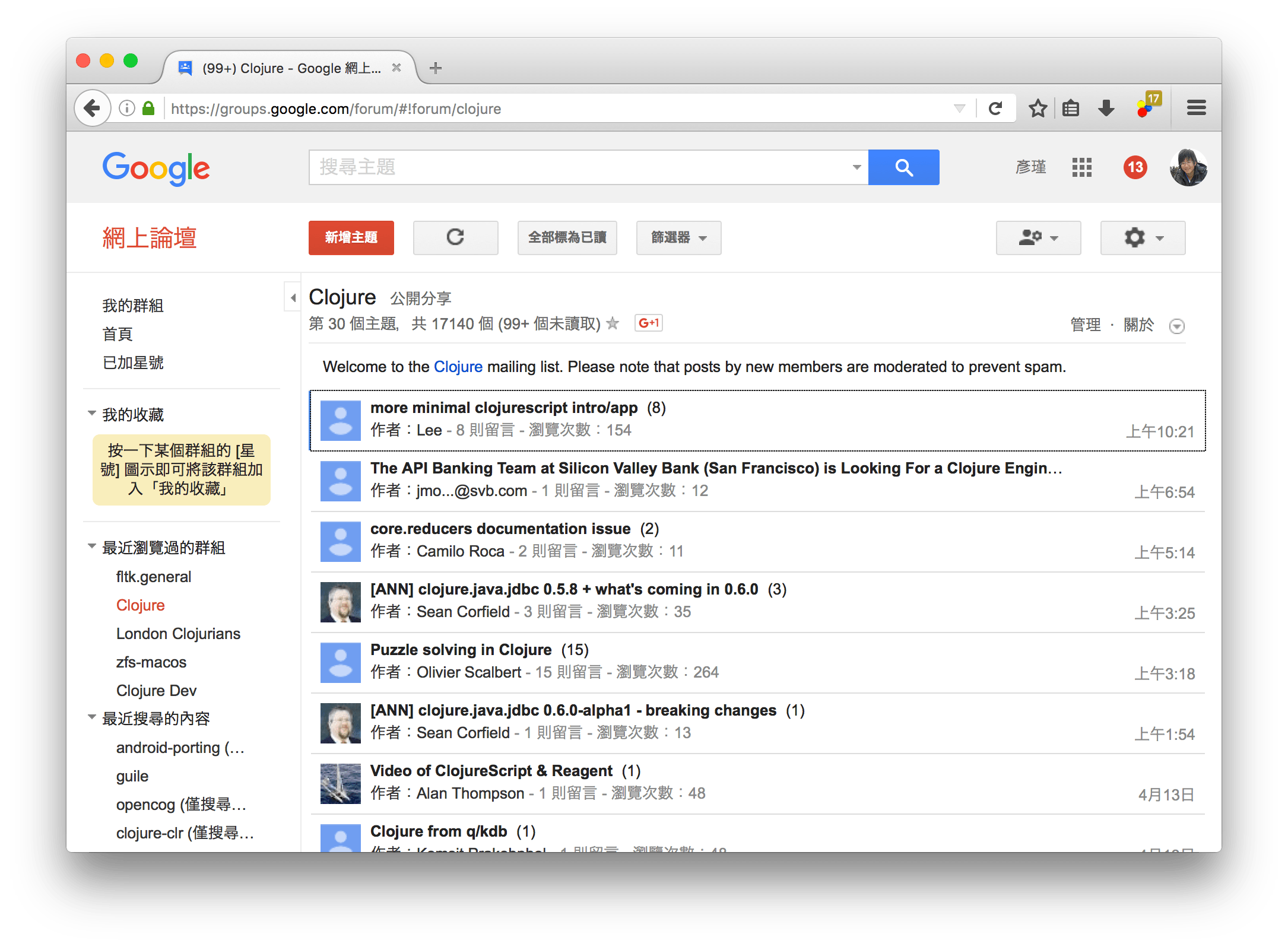Open 我的群組 in the sidebar
1288x947 pixels.
pos(132,306)
